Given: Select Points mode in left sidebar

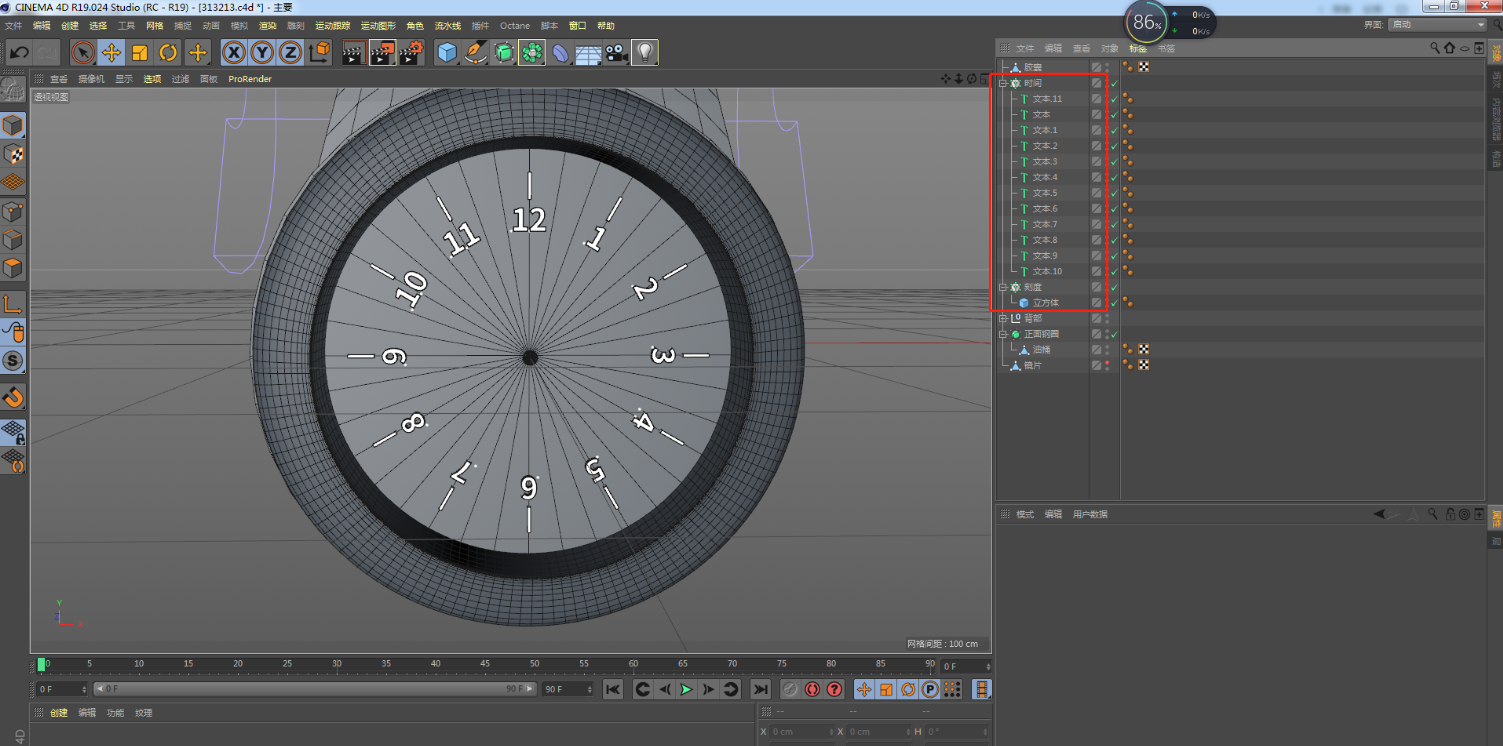Looking at the screenshot, I should click(x=13, y=211).
